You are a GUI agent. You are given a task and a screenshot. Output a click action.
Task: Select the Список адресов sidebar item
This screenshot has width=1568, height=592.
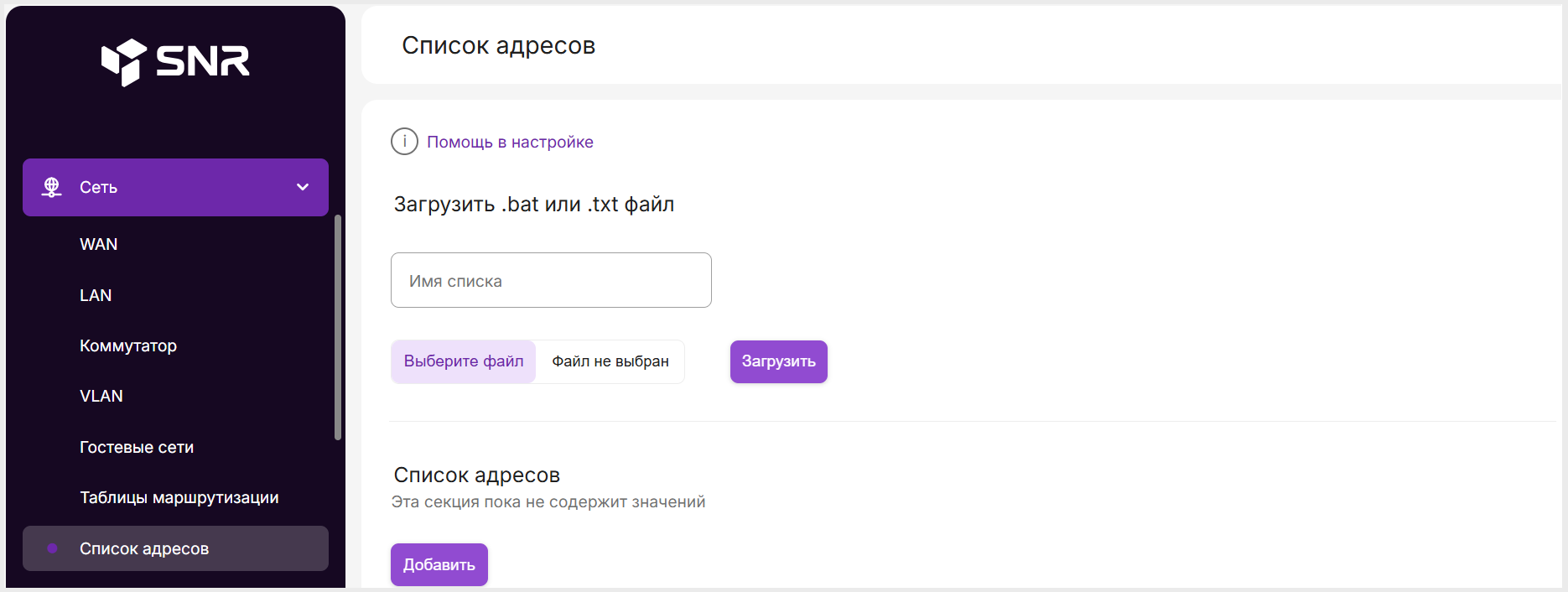[144, 548]
